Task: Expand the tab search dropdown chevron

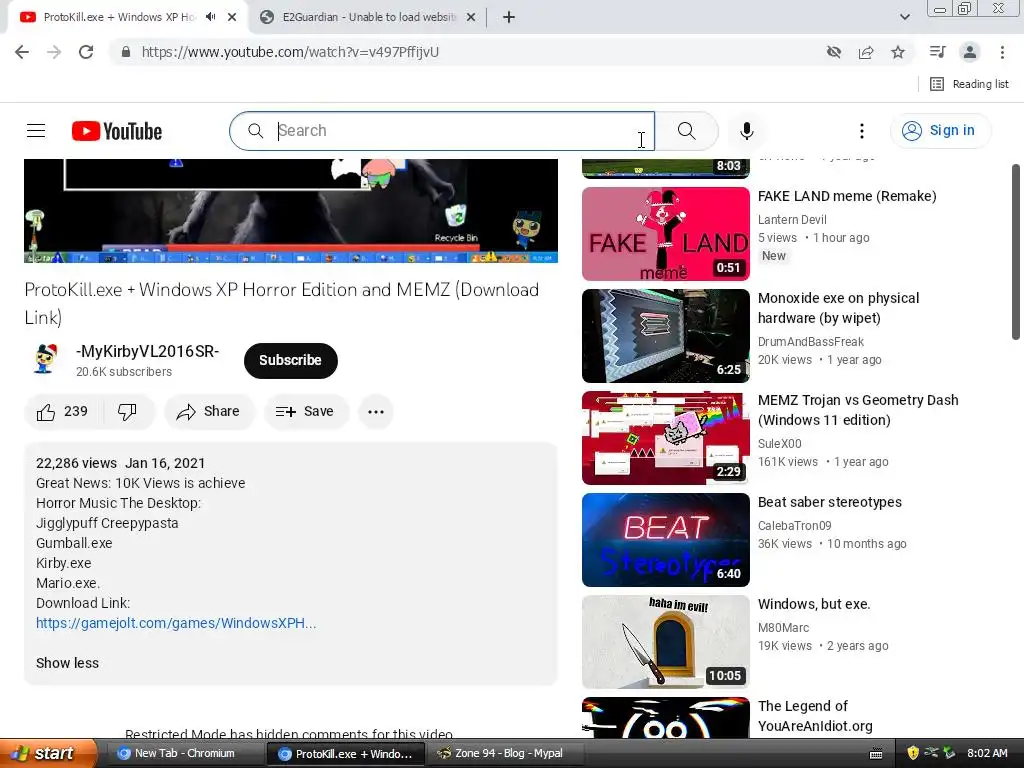Action: click(x=904, y=17)
